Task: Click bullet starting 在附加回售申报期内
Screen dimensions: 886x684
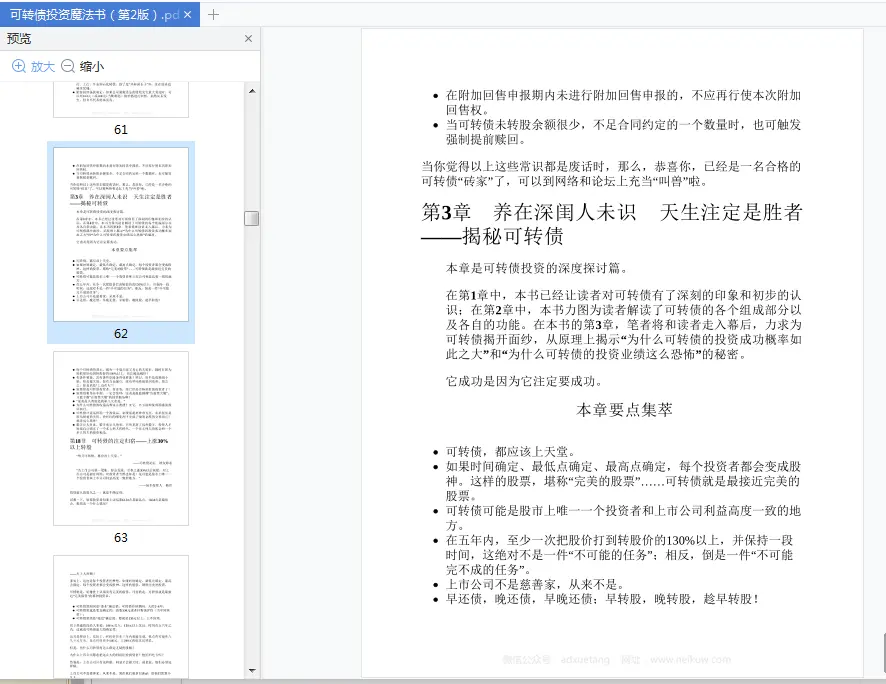Action: (623, 102)
